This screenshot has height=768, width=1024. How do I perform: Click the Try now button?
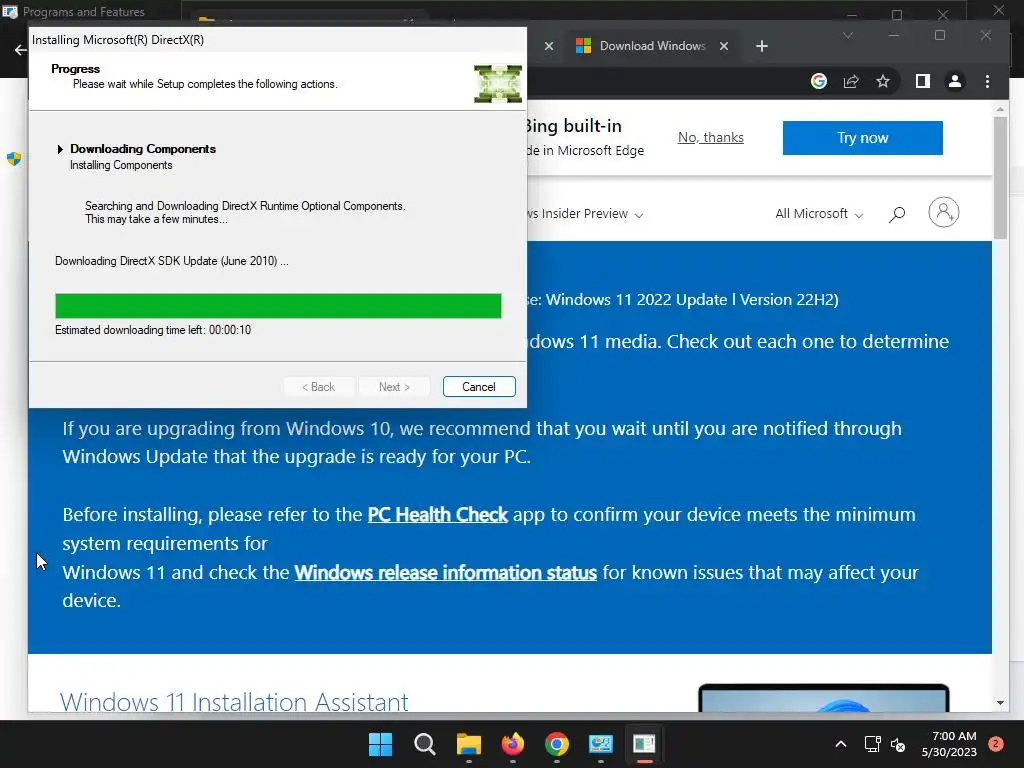(x=862, y=138)
